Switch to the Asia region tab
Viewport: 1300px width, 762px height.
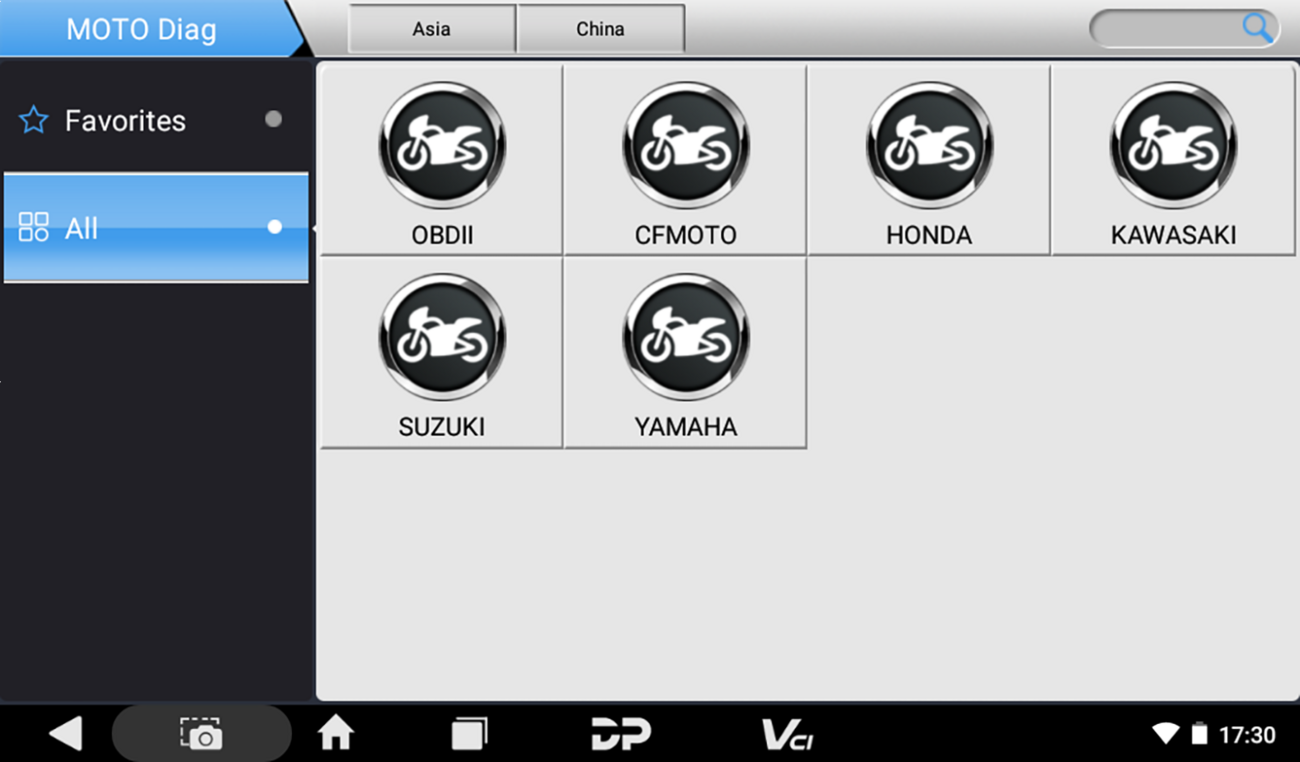tap(431, 29)
